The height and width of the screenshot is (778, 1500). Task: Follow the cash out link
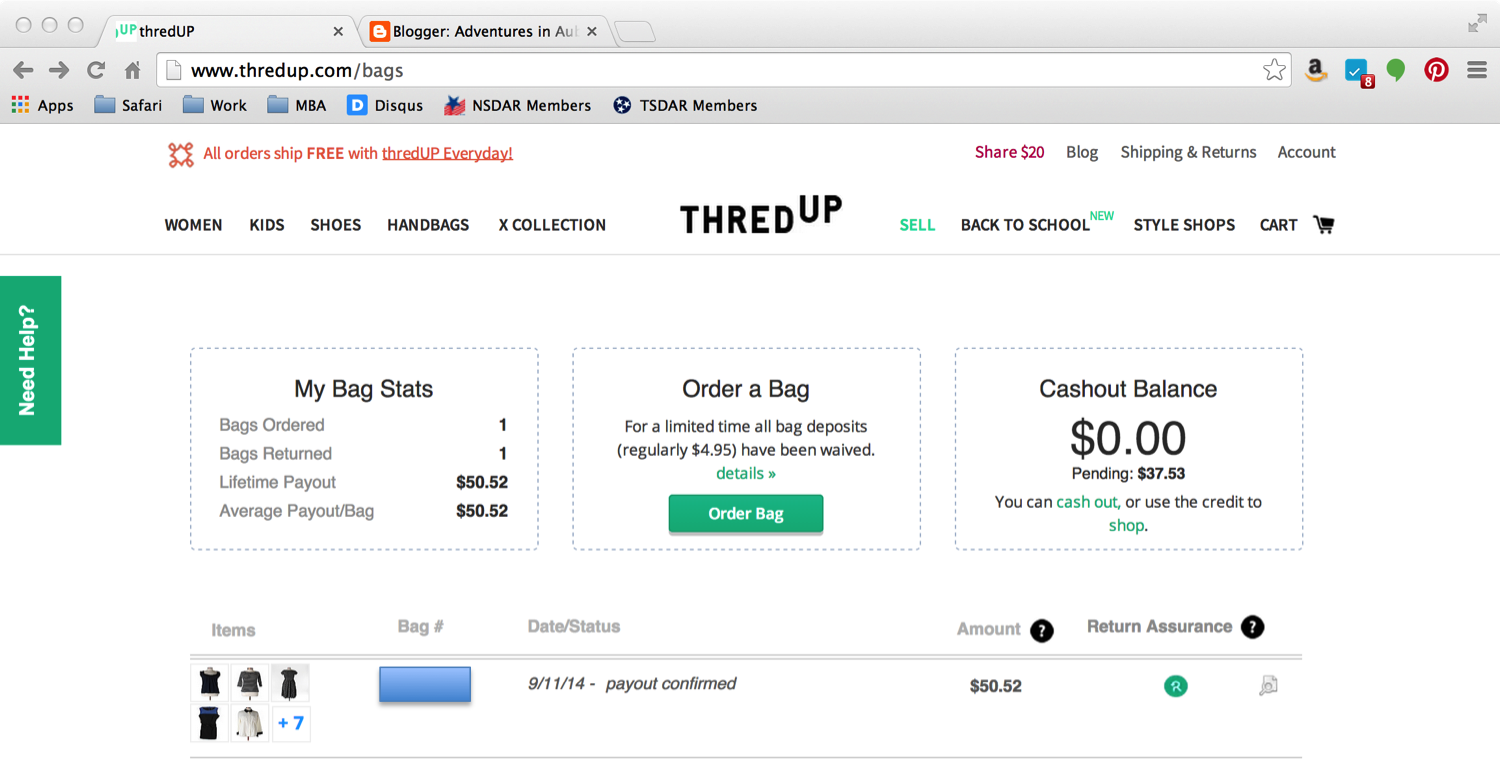1087,502
